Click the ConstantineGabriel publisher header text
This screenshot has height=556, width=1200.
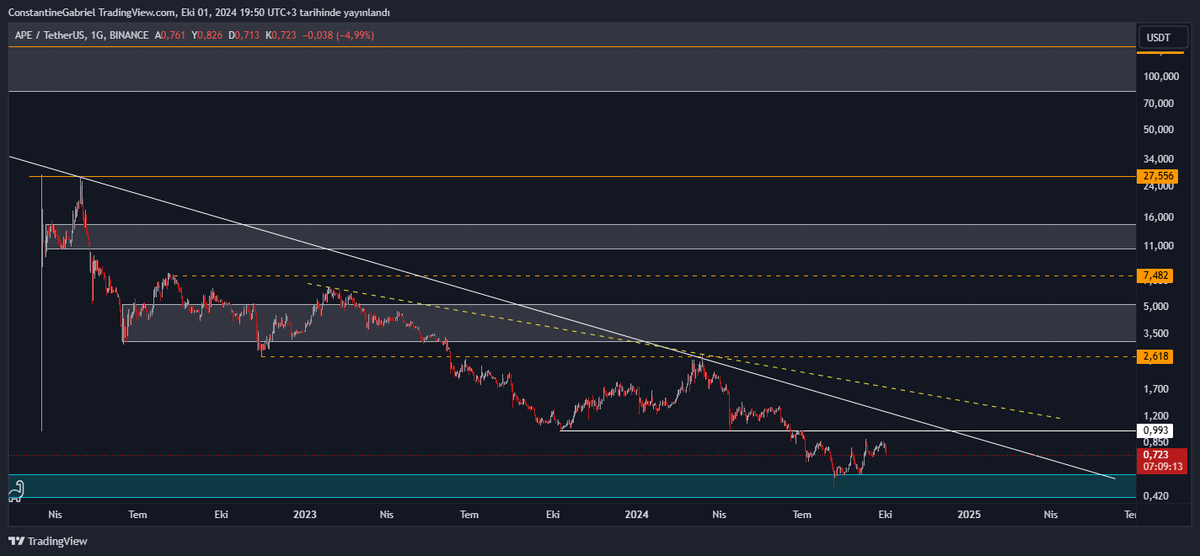[x=198, y=12]
